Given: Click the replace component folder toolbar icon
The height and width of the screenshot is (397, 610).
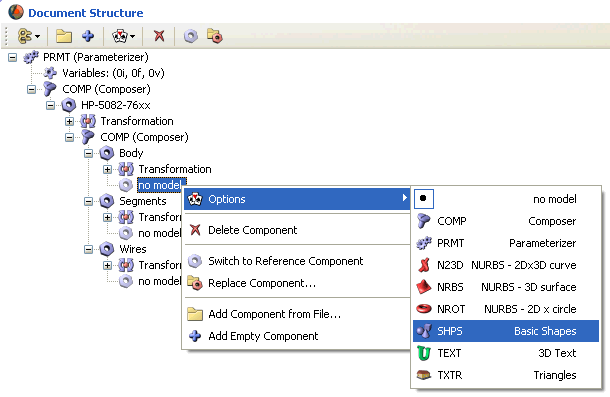Looking at the screenshot, I should coord(215,36).
